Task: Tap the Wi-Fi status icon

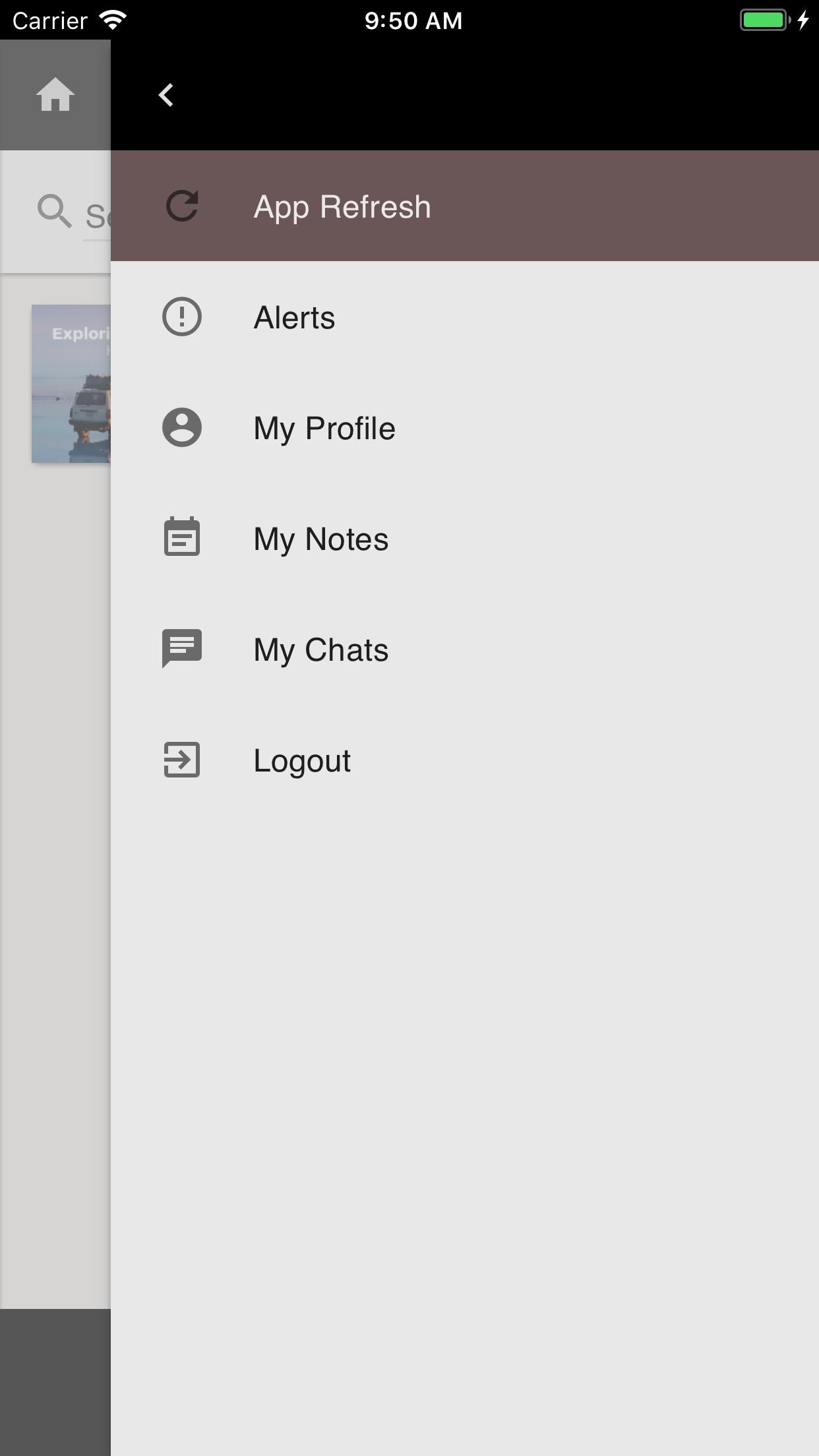Action: (113, 20)
